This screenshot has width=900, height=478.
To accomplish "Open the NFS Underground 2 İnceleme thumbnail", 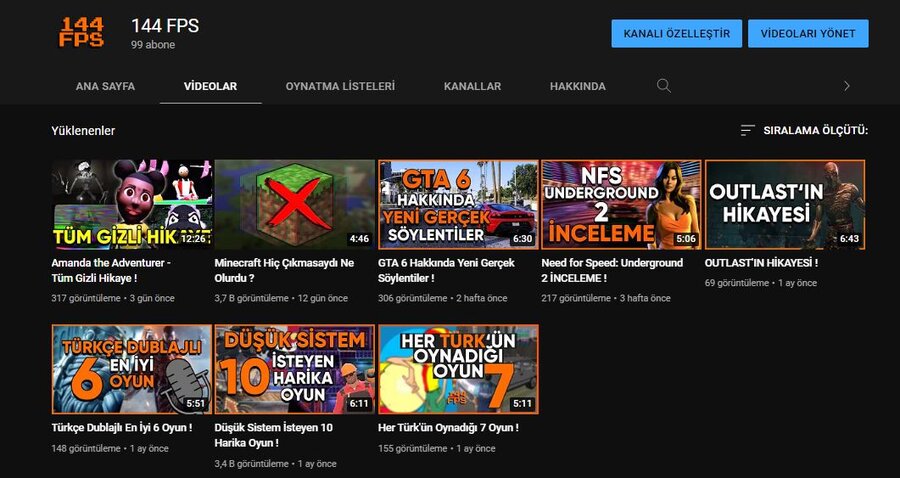I will click(x=621, y=204).
